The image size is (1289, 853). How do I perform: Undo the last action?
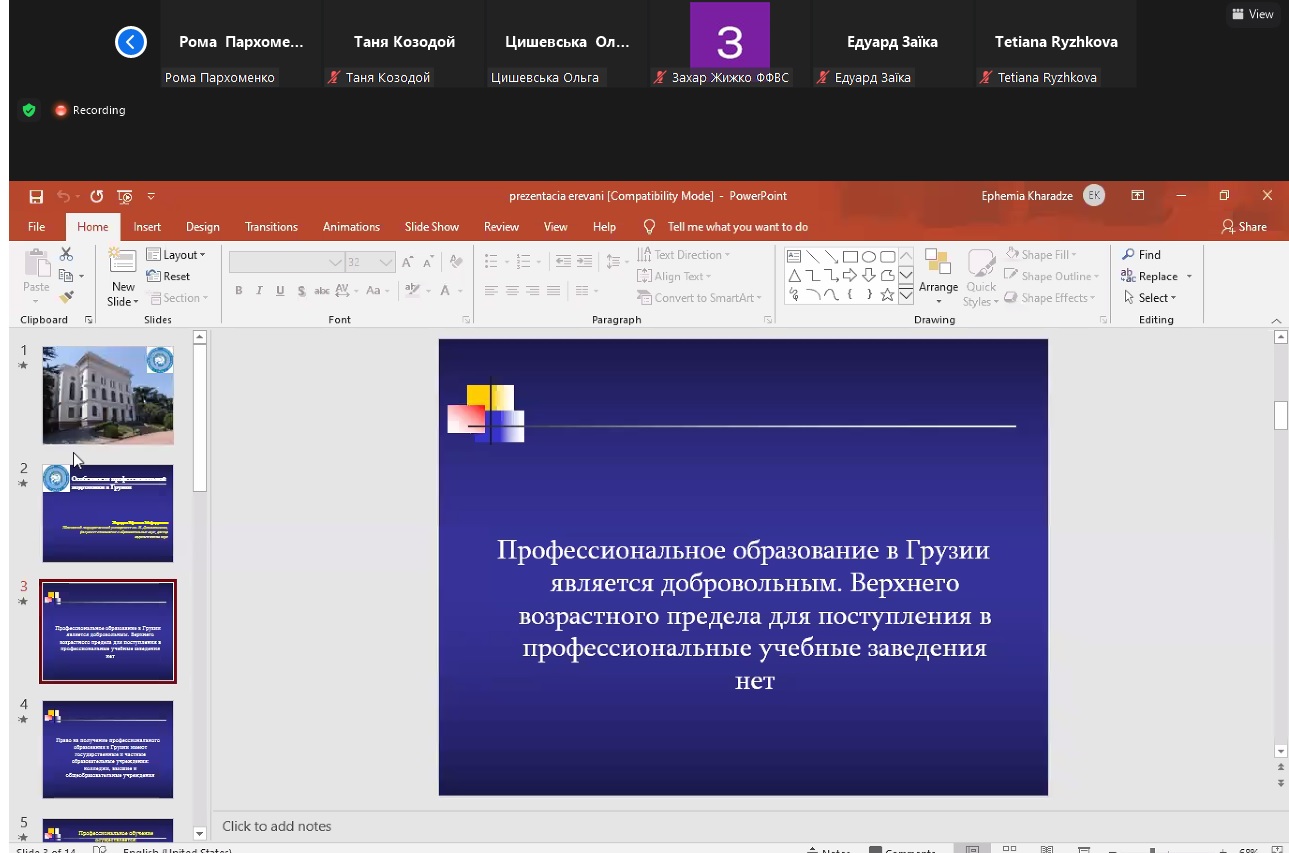pos(64,197)
